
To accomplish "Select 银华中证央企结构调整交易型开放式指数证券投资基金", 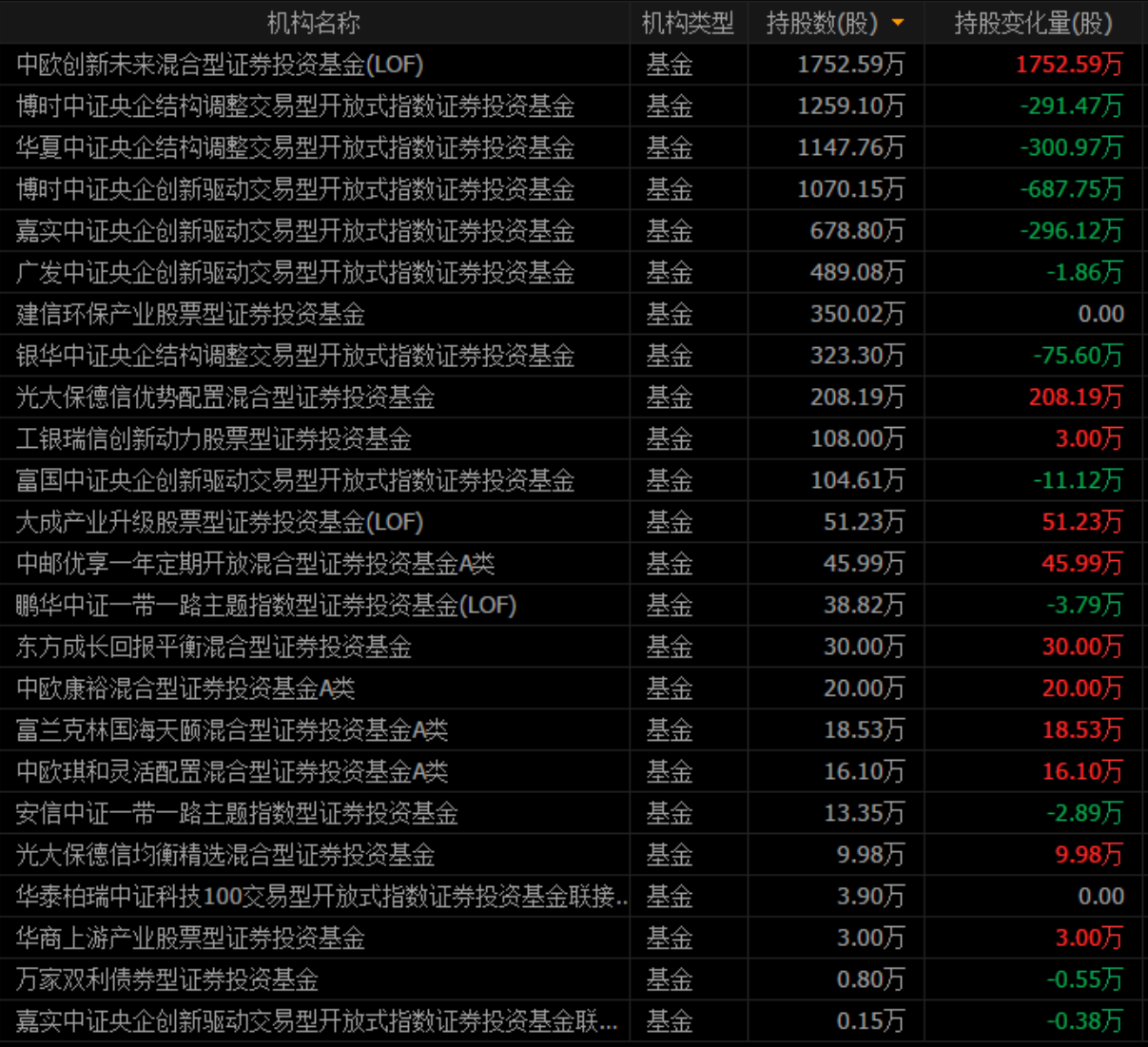I will (x=295, y=356).
